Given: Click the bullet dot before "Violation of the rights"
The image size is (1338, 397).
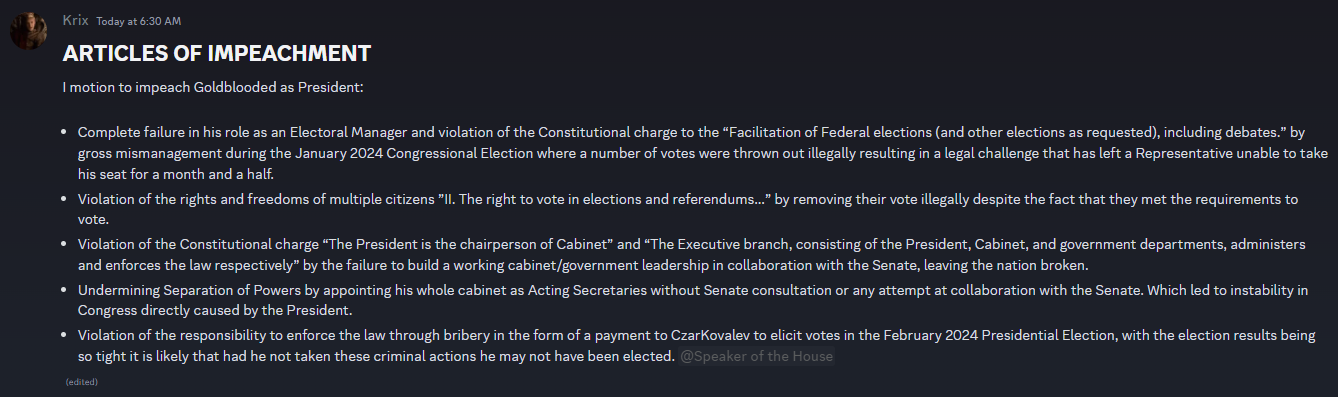Looking at the screenshot, I should tap(66, 200).
